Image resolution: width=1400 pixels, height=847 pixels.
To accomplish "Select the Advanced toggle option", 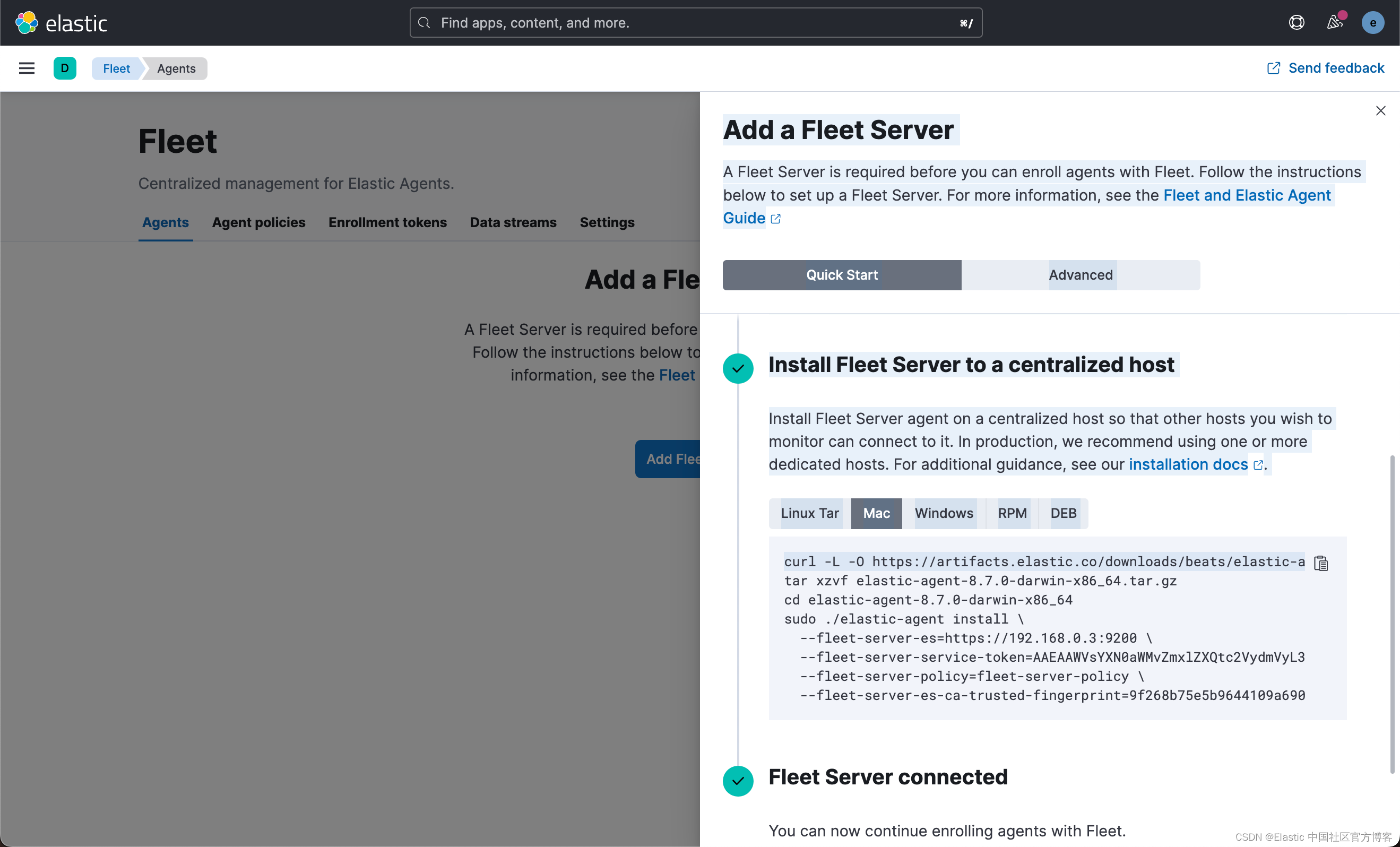I will click(x=1081, y=274).
